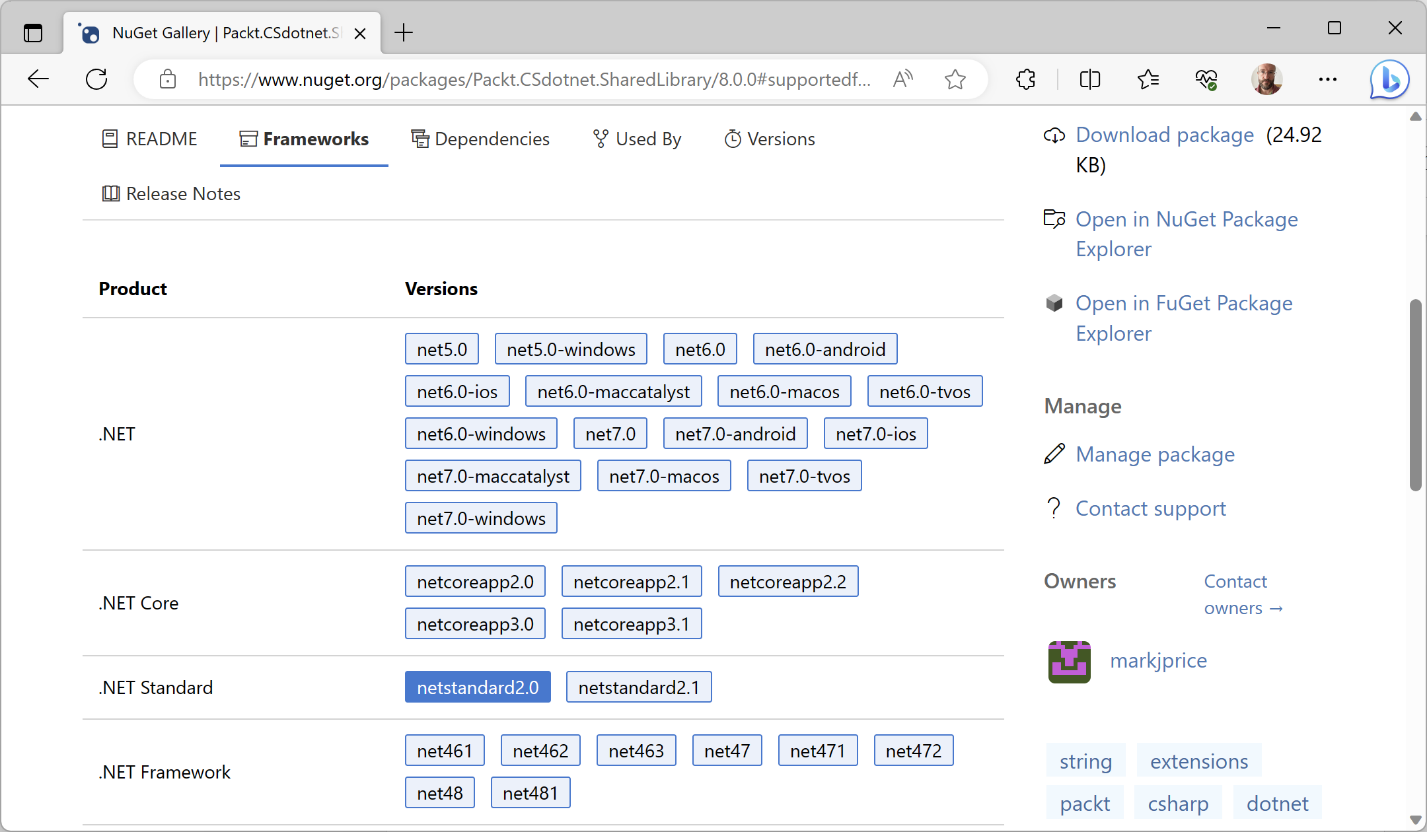Open the Bing chat sidebar icon
Screen dimensions: 1427x832
point(1389,80)
